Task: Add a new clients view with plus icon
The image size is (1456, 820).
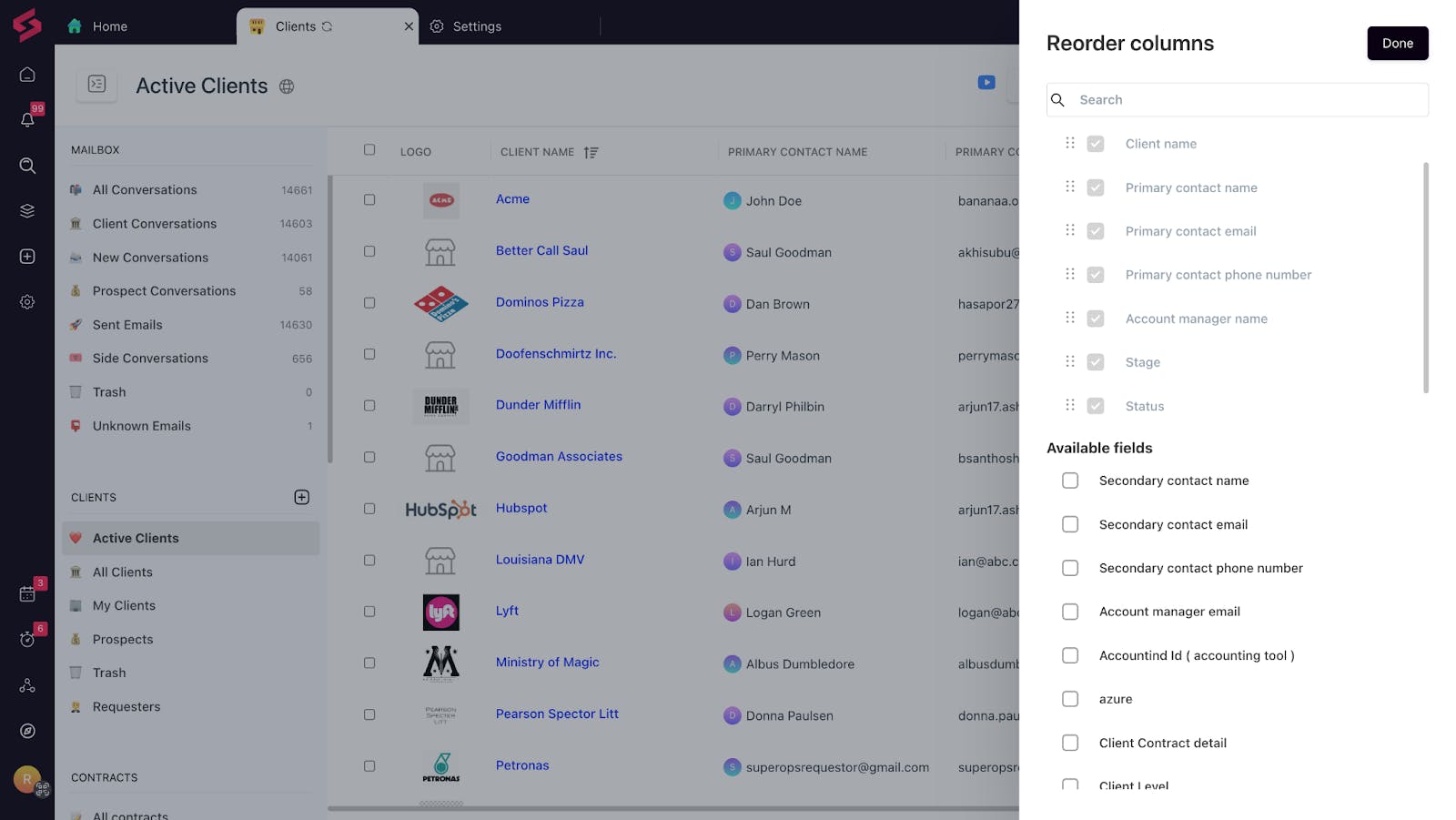Action: pos(302,497)
